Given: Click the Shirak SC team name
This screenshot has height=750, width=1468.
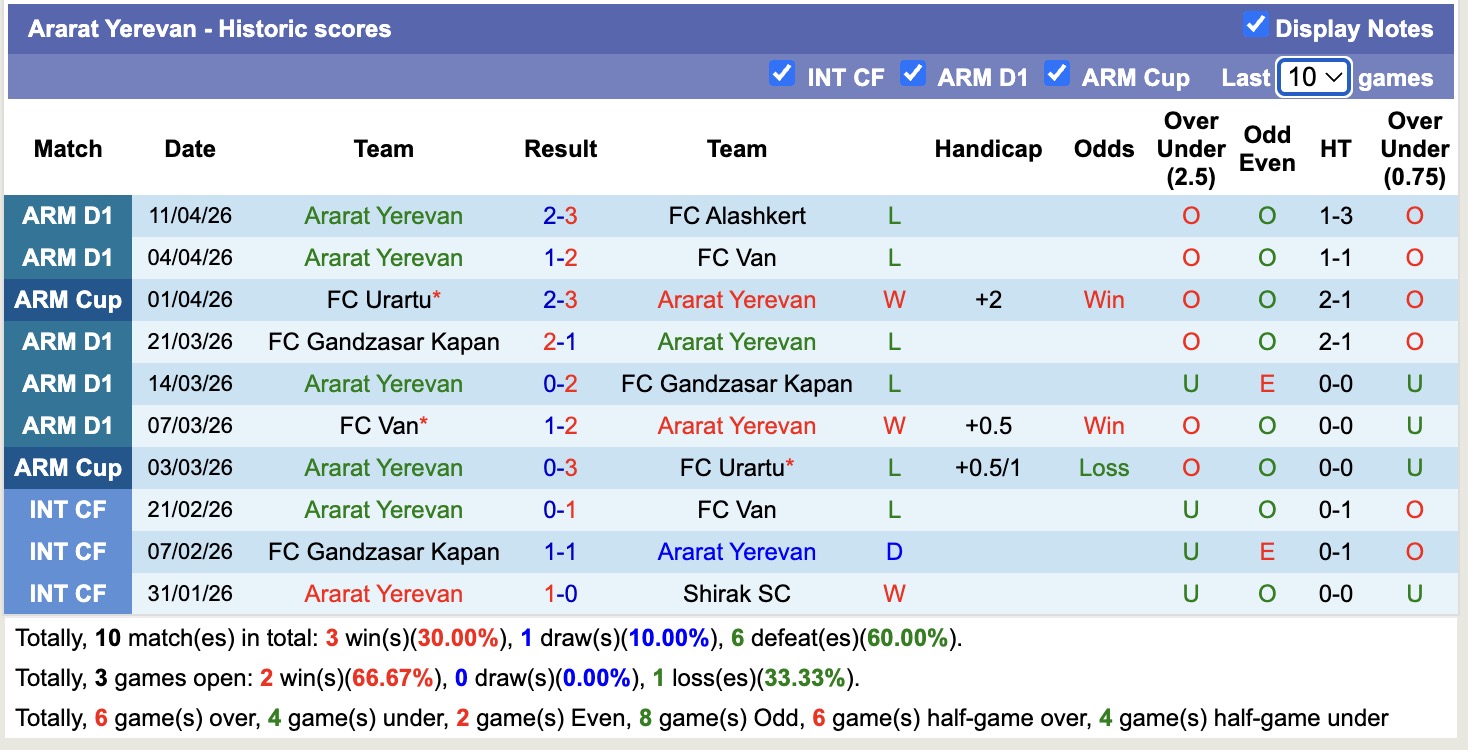Looking at the screenshot, I should pos(736,593).
